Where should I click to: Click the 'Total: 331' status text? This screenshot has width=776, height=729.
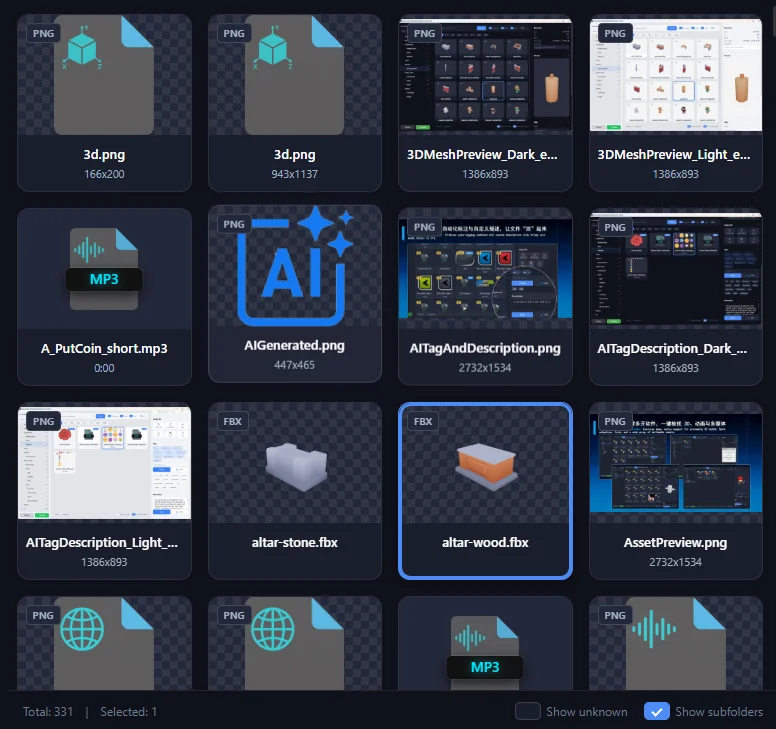point(48,712)
